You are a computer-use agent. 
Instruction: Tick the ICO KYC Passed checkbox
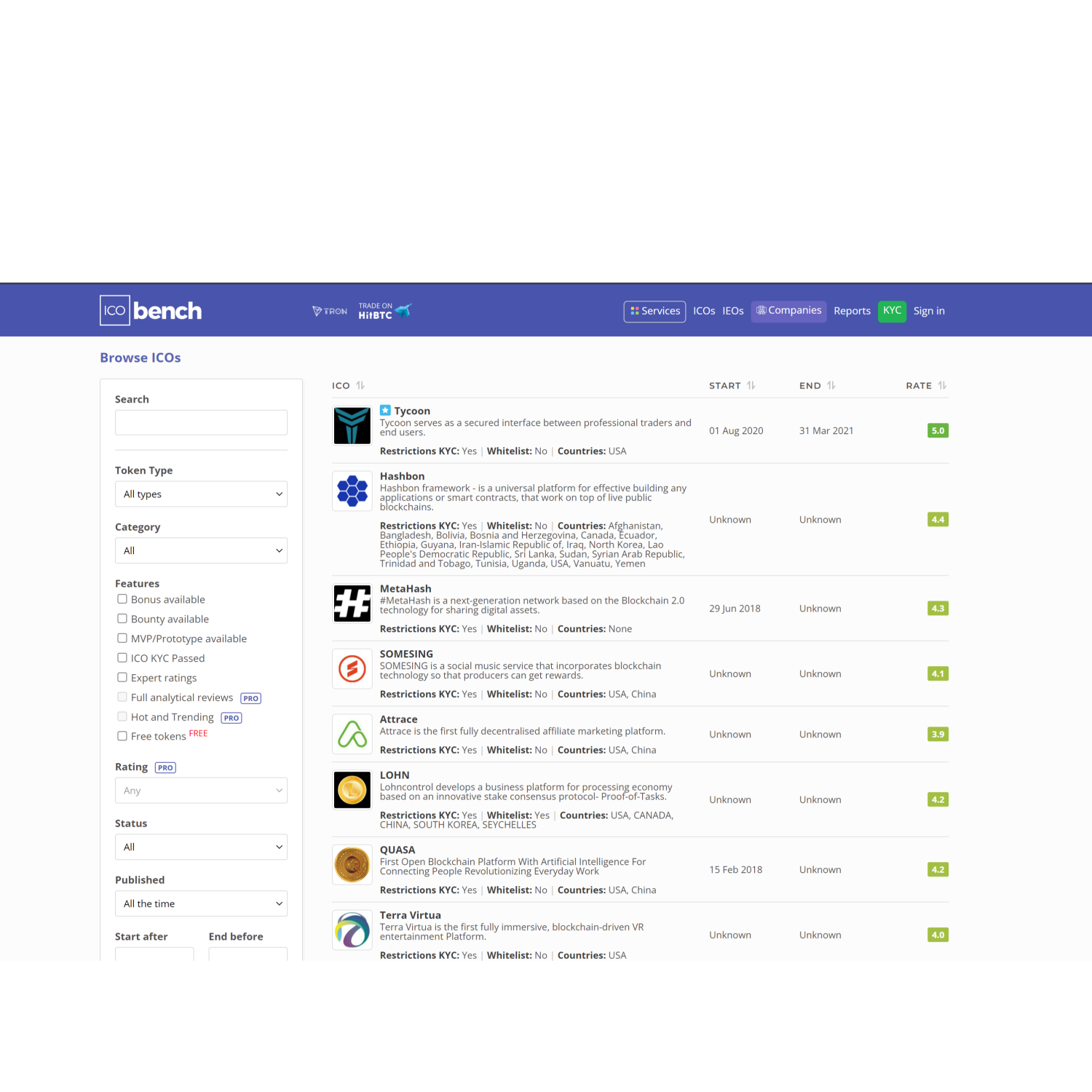click(122, 658)
